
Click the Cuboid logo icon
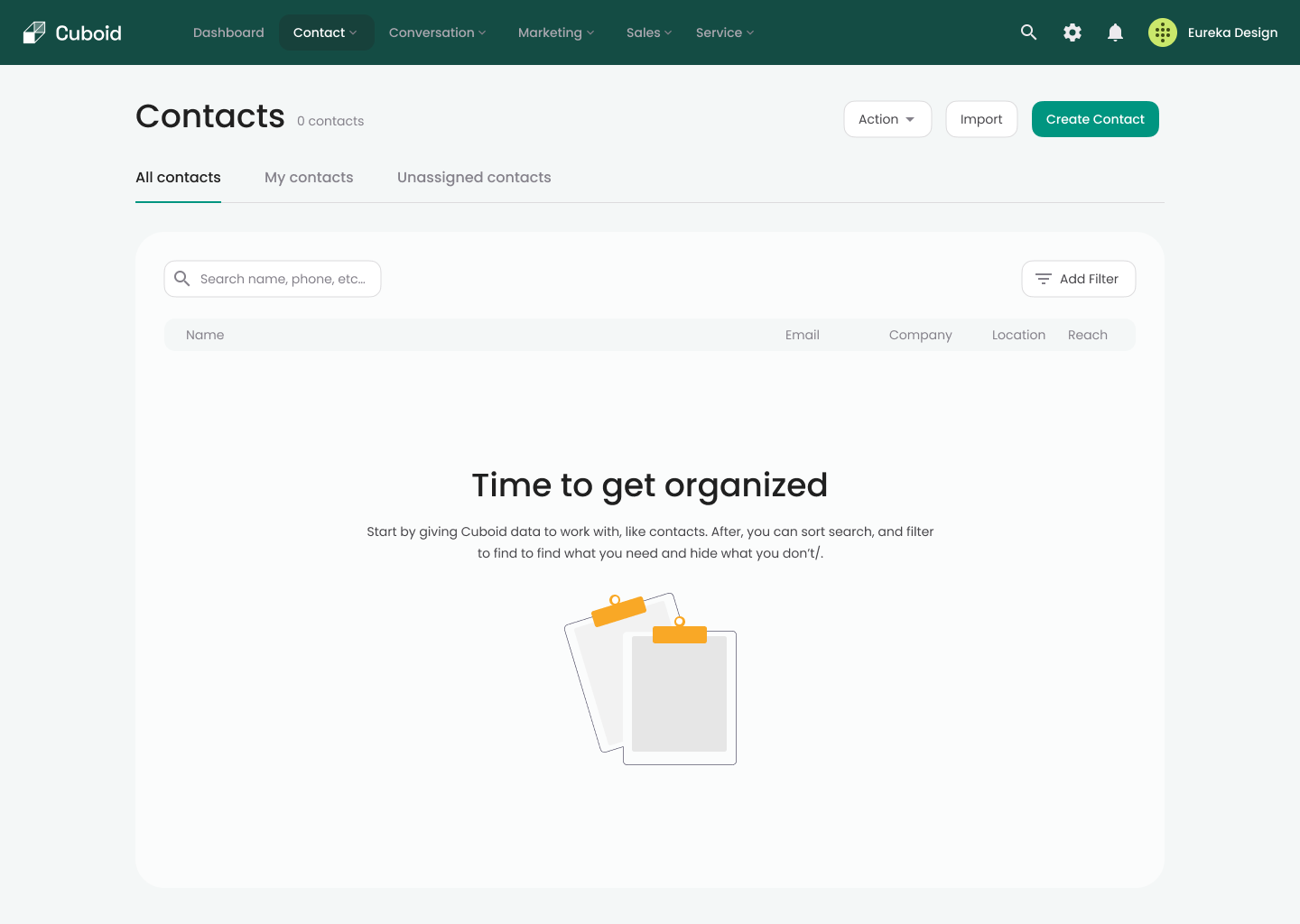(x=34, y=32)
